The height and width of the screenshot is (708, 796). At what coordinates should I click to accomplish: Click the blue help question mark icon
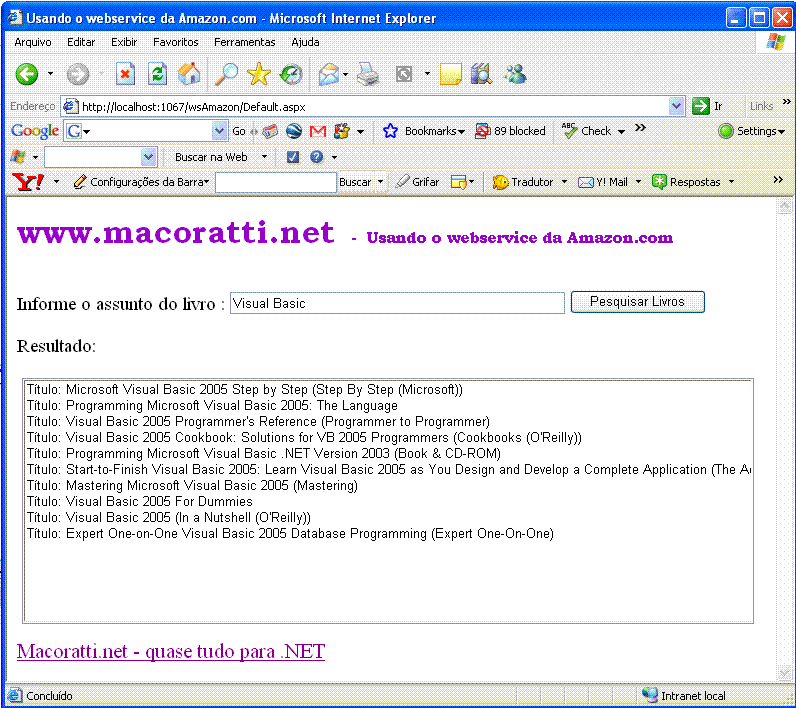coord(316,157)
